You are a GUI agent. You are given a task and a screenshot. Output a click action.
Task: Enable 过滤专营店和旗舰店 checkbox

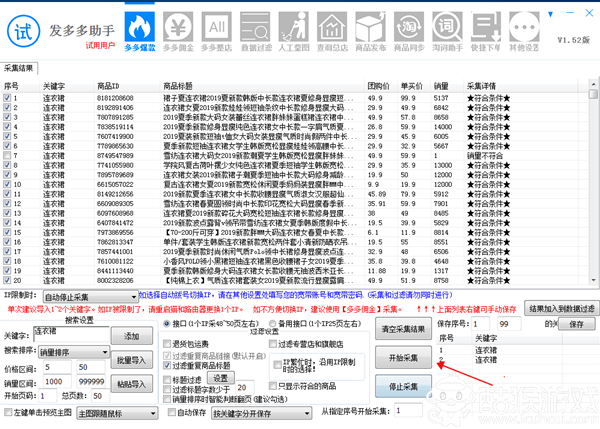tap(273, 343)
